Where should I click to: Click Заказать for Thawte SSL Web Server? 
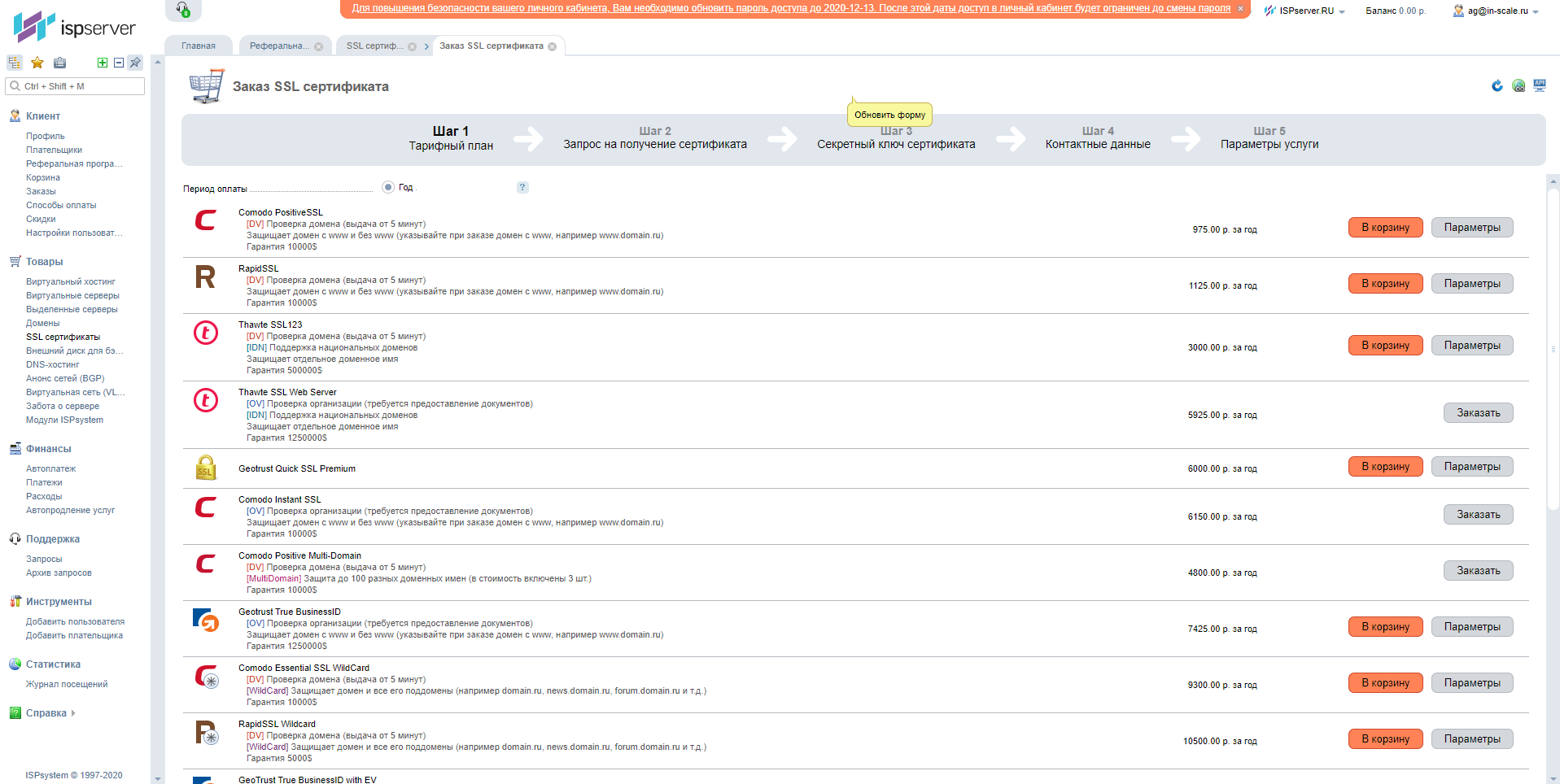1478,412
